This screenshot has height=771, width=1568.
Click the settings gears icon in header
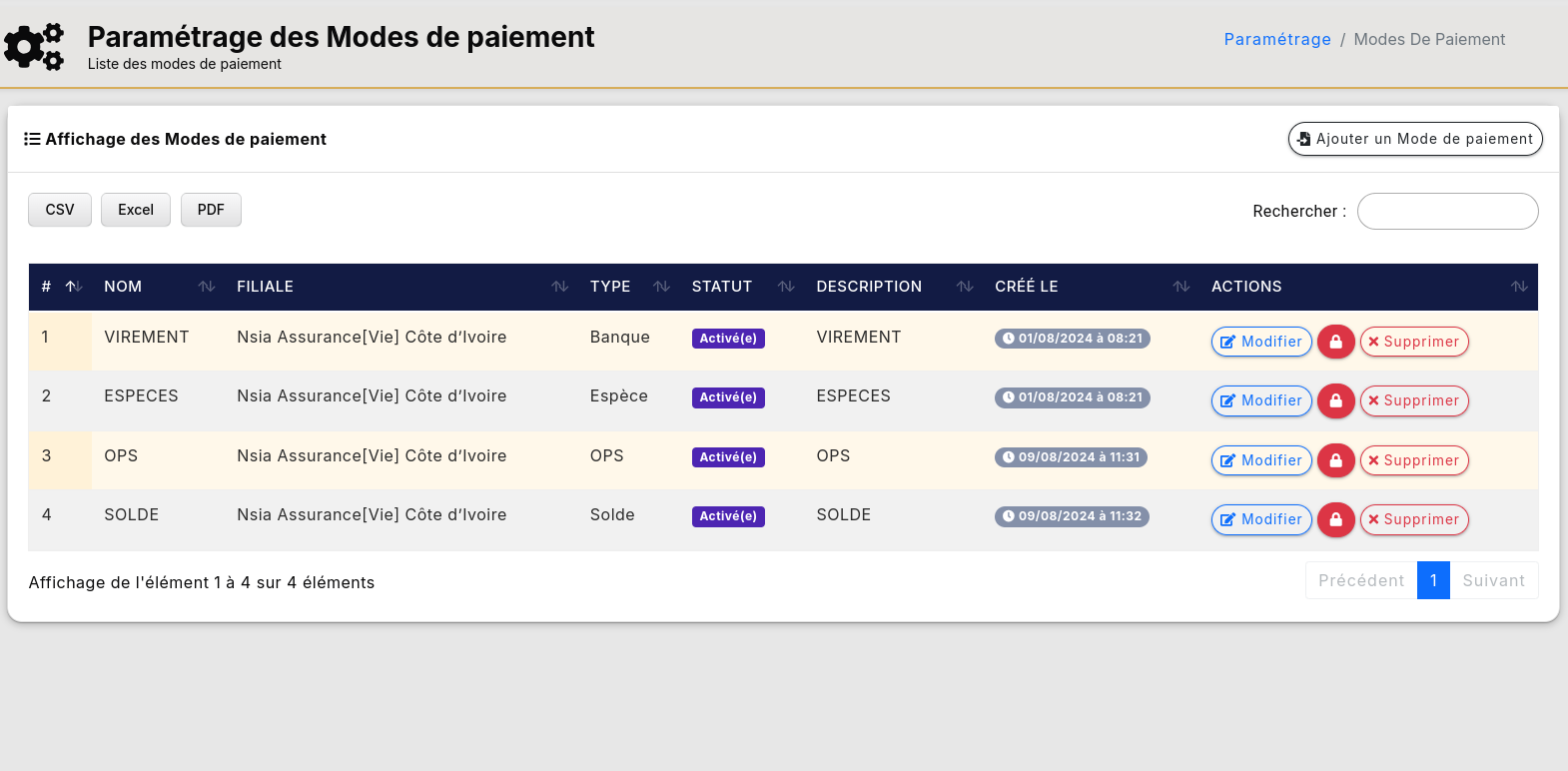34,46
